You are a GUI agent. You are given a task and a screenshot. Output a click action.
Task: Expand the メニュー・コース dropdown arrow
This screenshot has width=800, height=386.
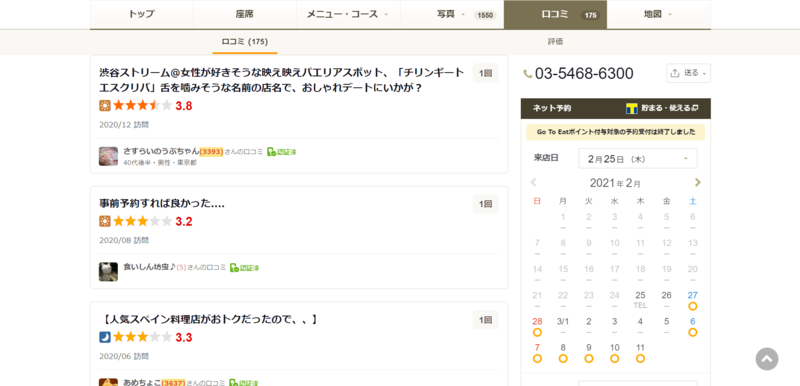[x=386, y=15]
